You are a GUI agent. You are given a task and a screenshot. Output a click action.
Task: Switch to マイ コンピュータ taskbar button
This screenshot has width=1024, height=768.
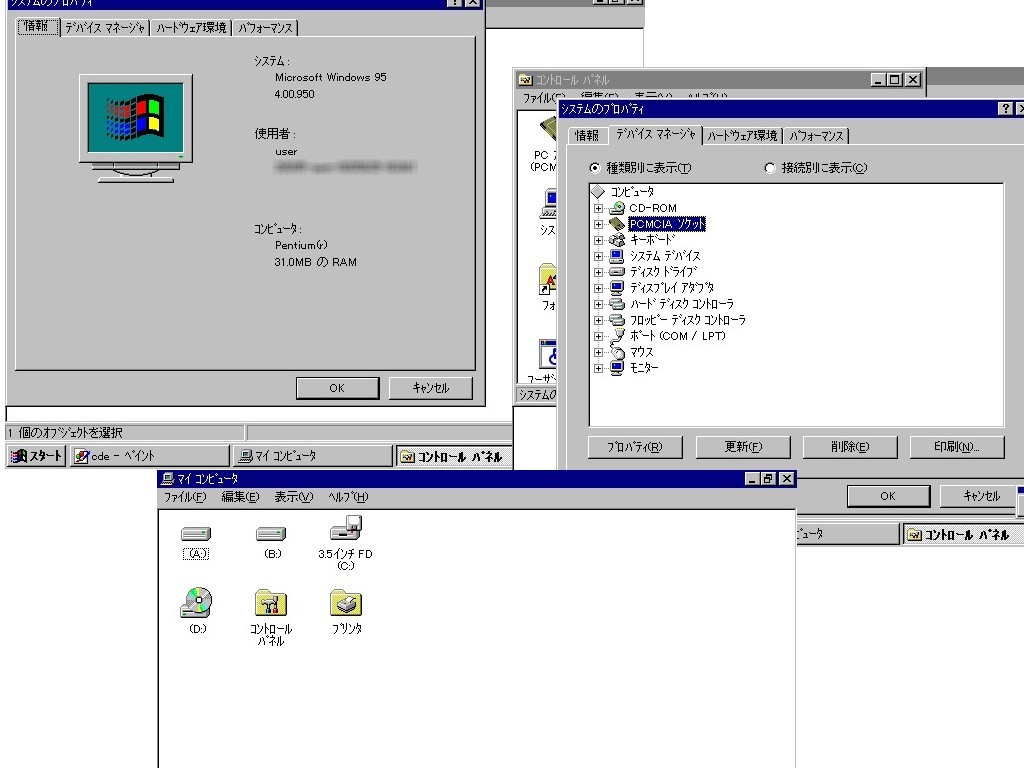point(313,456)
